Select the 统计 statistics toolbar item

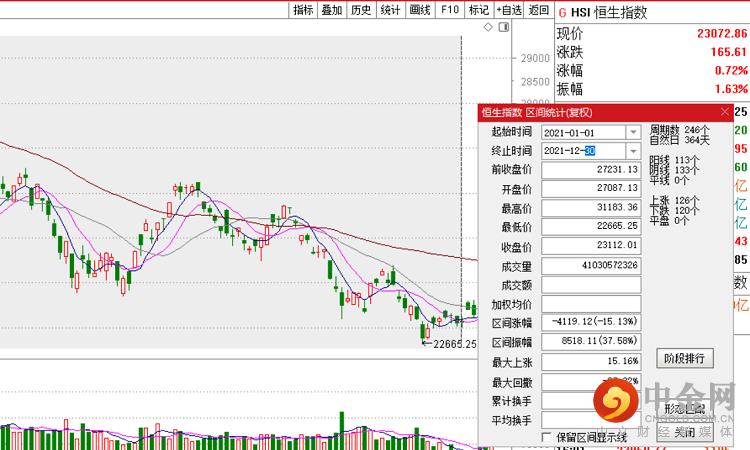click(390, 10)
